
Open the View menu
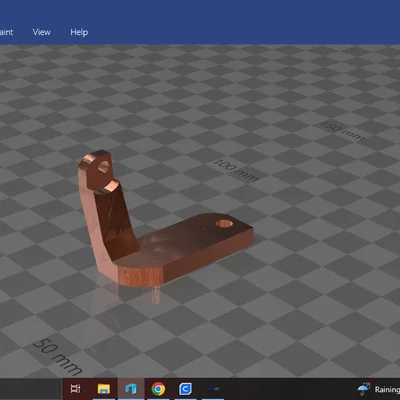pos(42,32)
